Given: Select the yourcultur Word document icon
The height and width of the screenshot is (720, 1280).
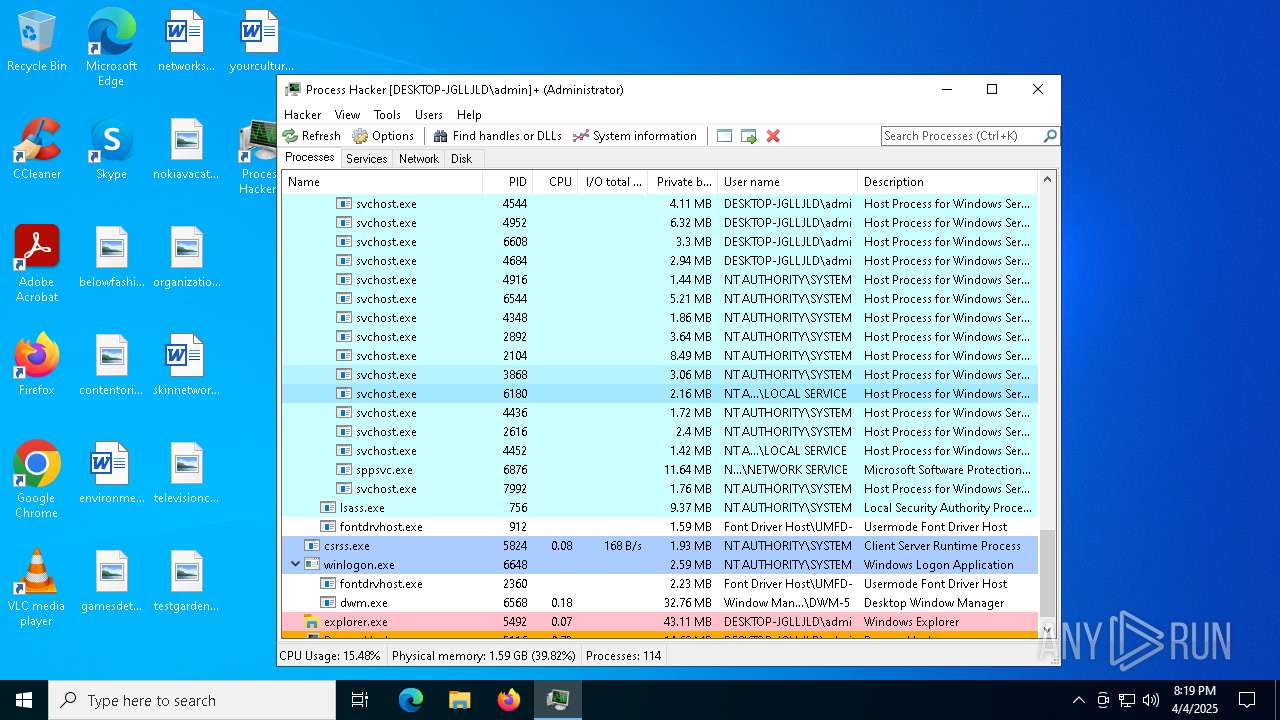Looking at the screenshot, I should tap(261, 42).
